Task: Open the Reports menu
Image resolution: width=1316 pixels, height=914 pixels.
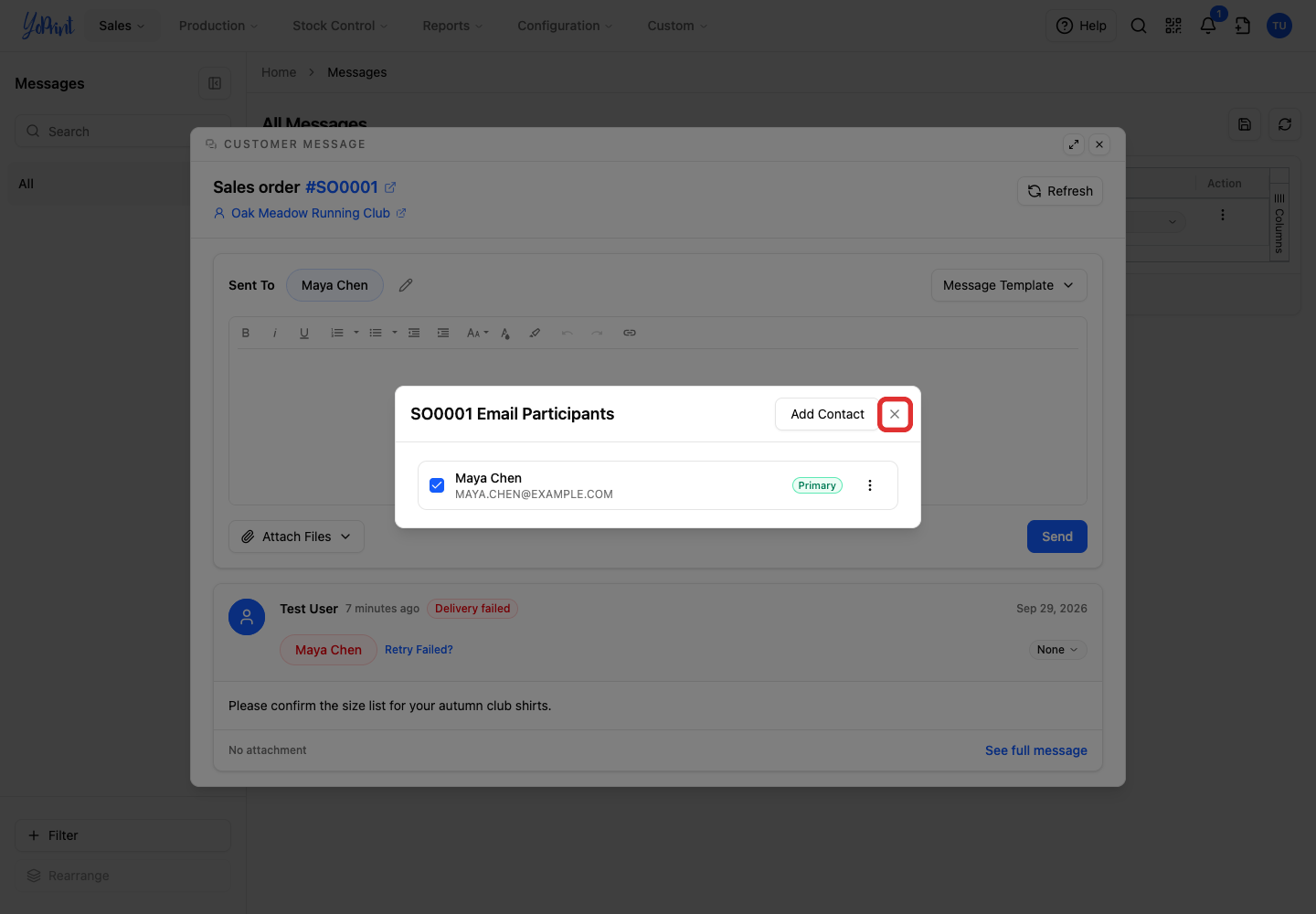Action: tap(452, 26)
